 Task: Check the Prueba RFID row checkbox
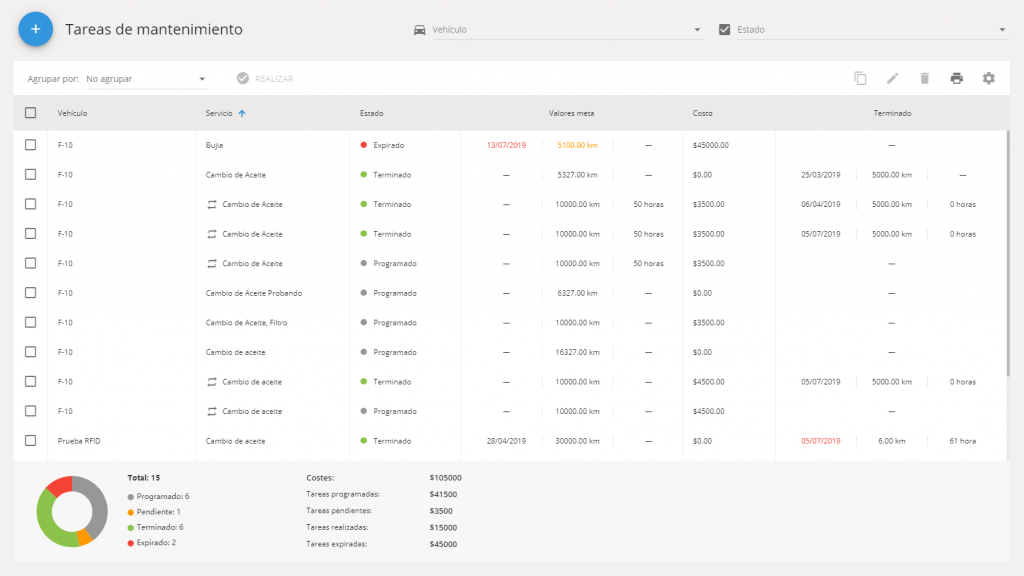pos(31,440)
